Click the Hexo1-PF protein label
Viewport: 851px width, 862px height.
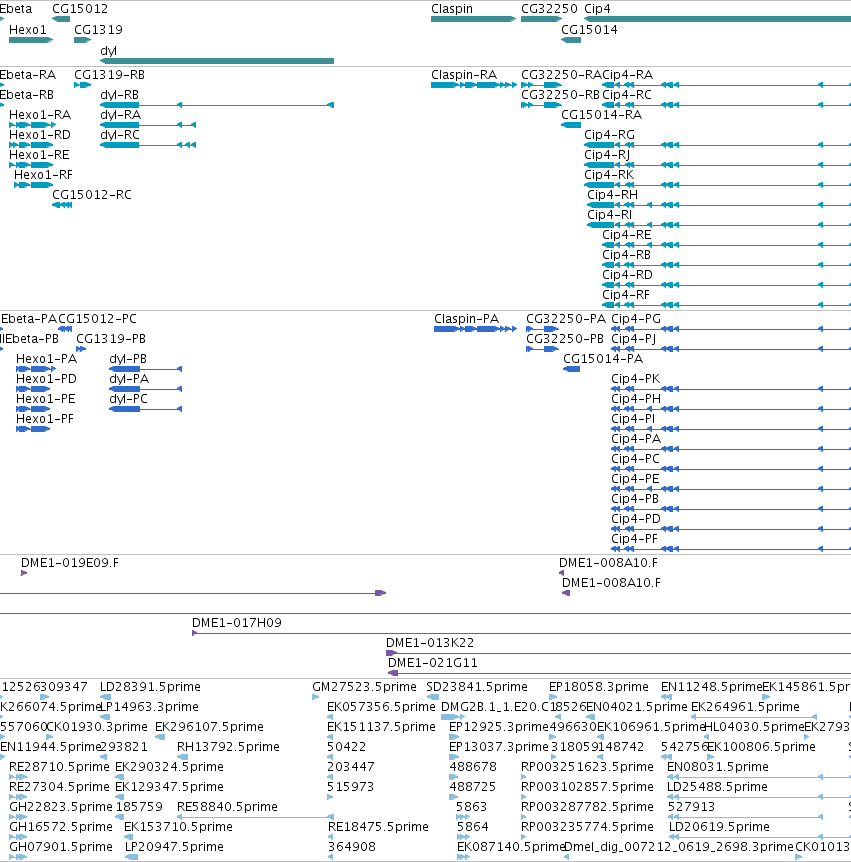point(45,419)
